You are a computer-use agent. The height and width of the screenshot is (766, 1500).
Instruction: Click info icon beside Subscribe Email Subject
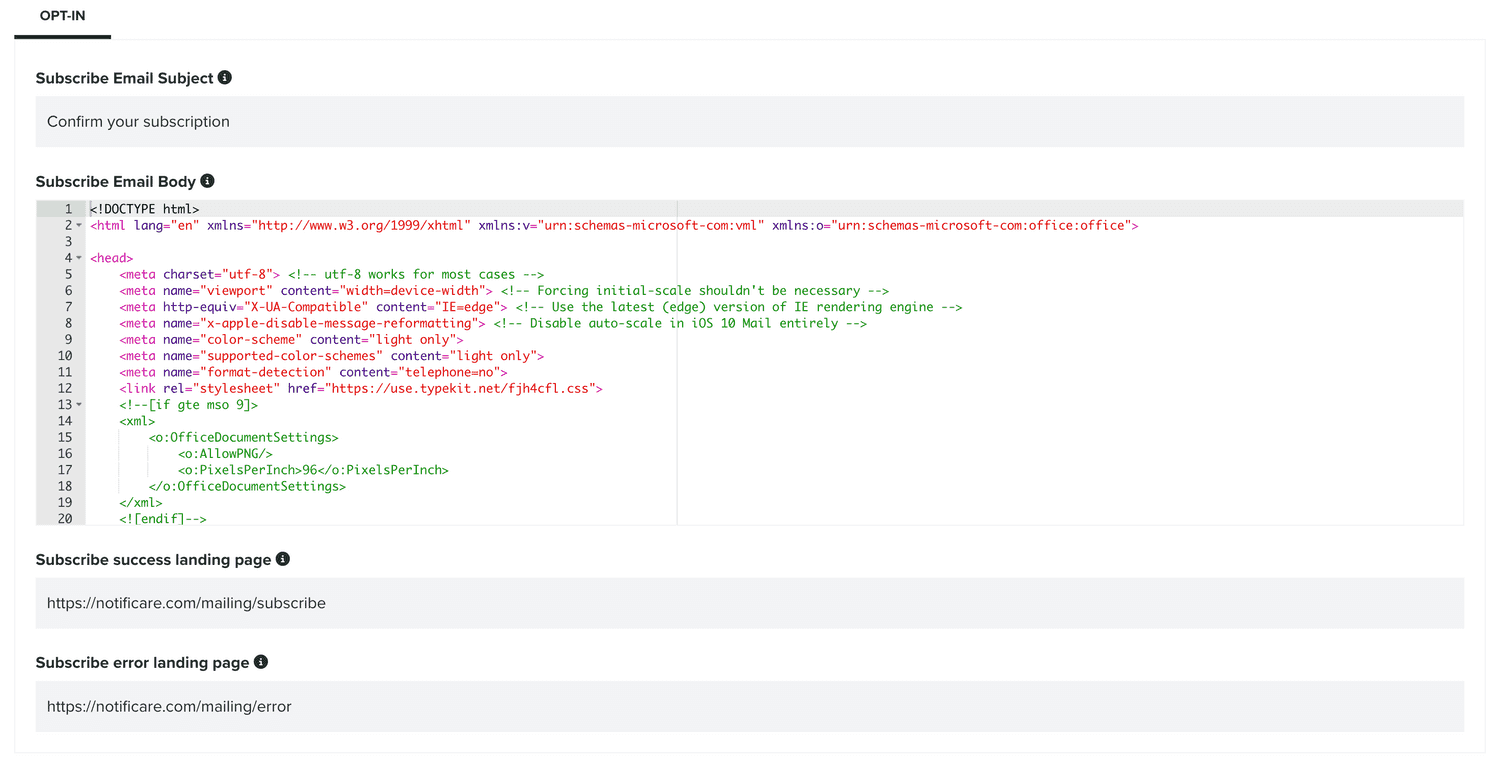coord(225,77)
